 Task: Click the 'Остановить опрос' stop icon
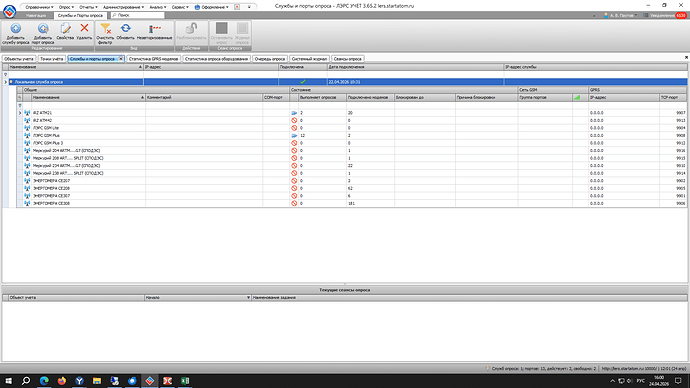(221, 28)
